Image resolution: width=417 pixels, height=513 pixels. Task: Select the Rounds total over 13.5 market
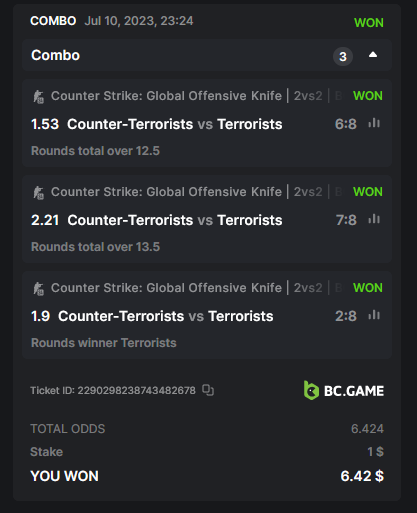click(95, 247)
